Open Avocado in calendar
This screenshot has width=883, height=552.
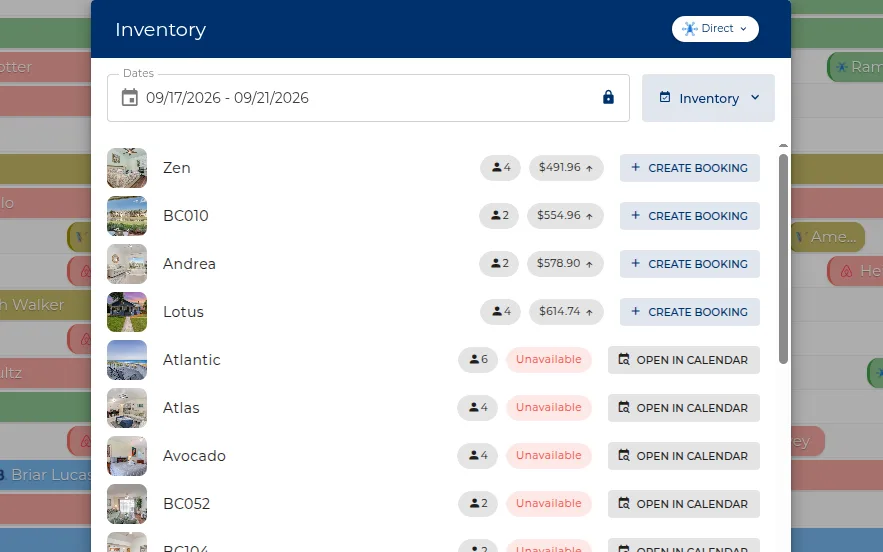click(684, 456)
